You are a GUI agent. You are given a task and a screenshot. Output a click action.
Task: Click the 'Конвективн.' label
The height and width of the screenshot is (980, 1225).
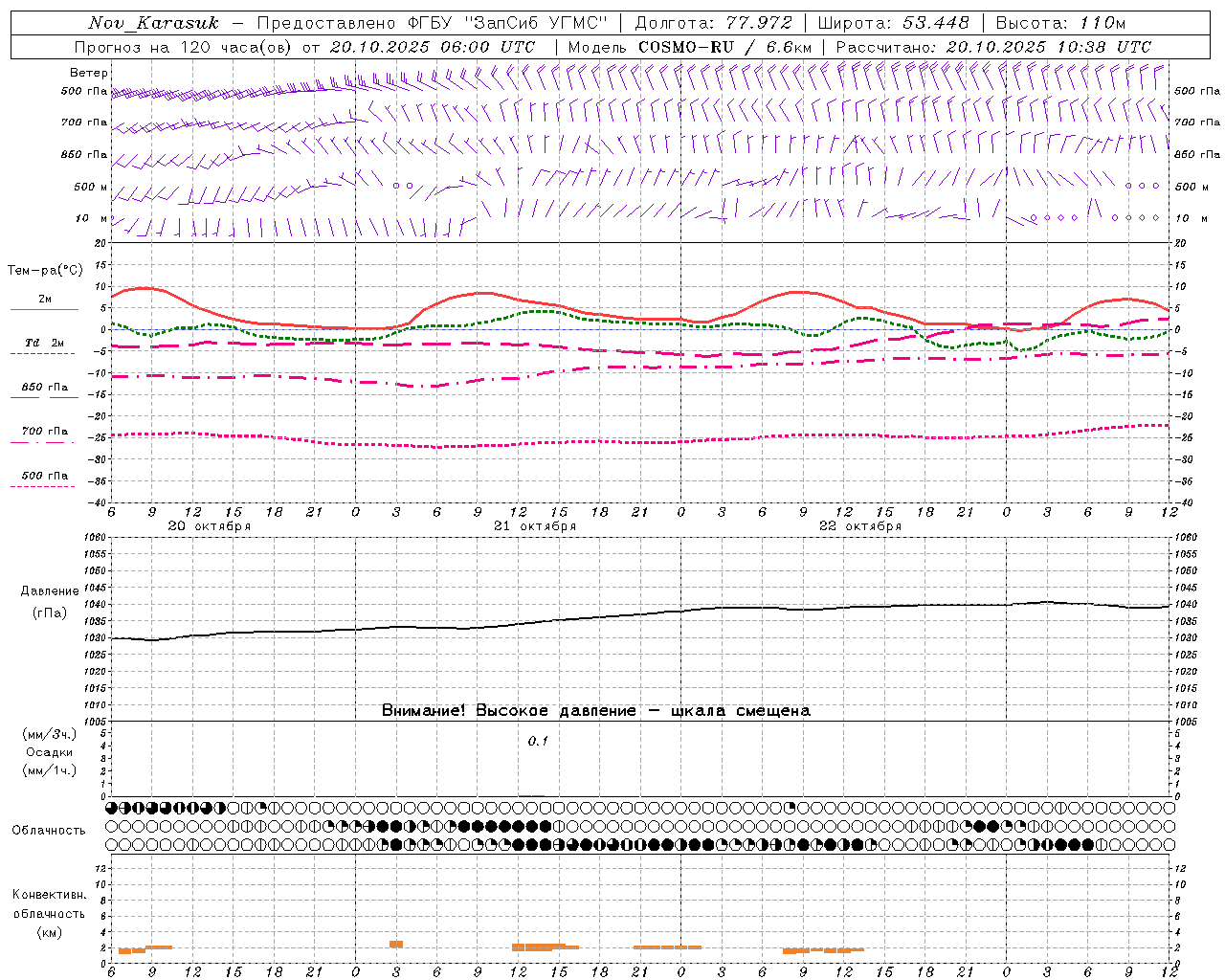coord(49,895)
